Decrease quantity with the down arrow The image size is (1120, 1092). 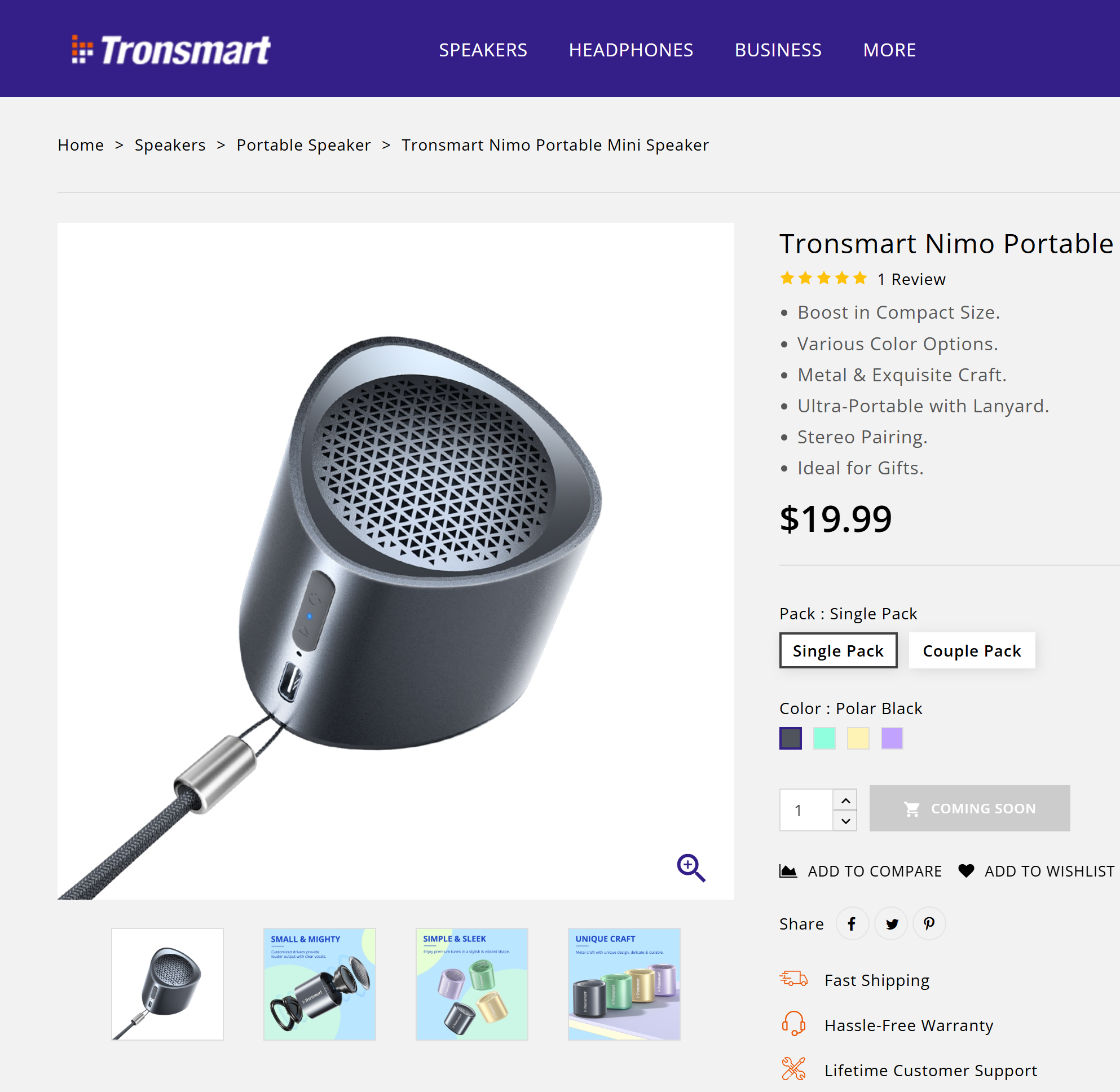point(845,820)
